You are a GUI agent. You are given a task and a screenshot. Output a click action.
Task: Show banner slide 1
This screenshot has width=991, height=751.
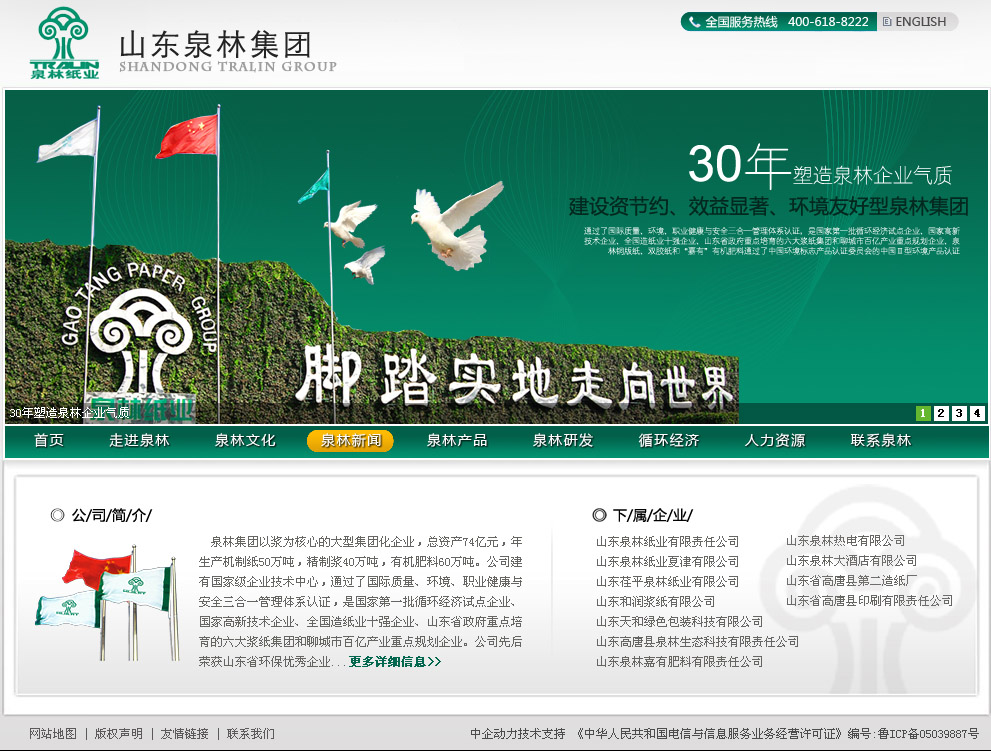coord(923,413)
